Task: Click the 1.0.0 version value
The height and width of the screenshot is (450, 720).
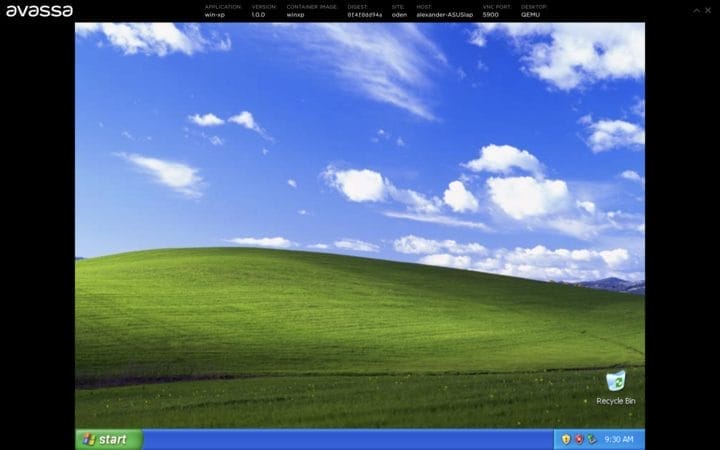Action: pos(258,15)
